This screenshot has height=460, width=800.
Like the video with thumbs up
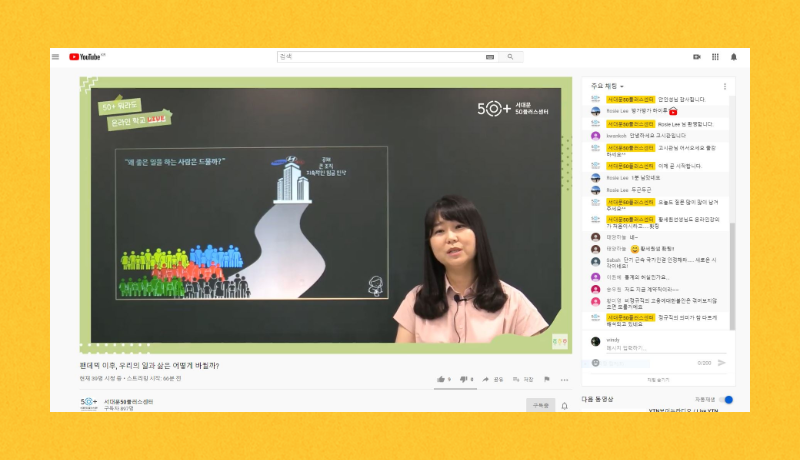click(441, 379)
